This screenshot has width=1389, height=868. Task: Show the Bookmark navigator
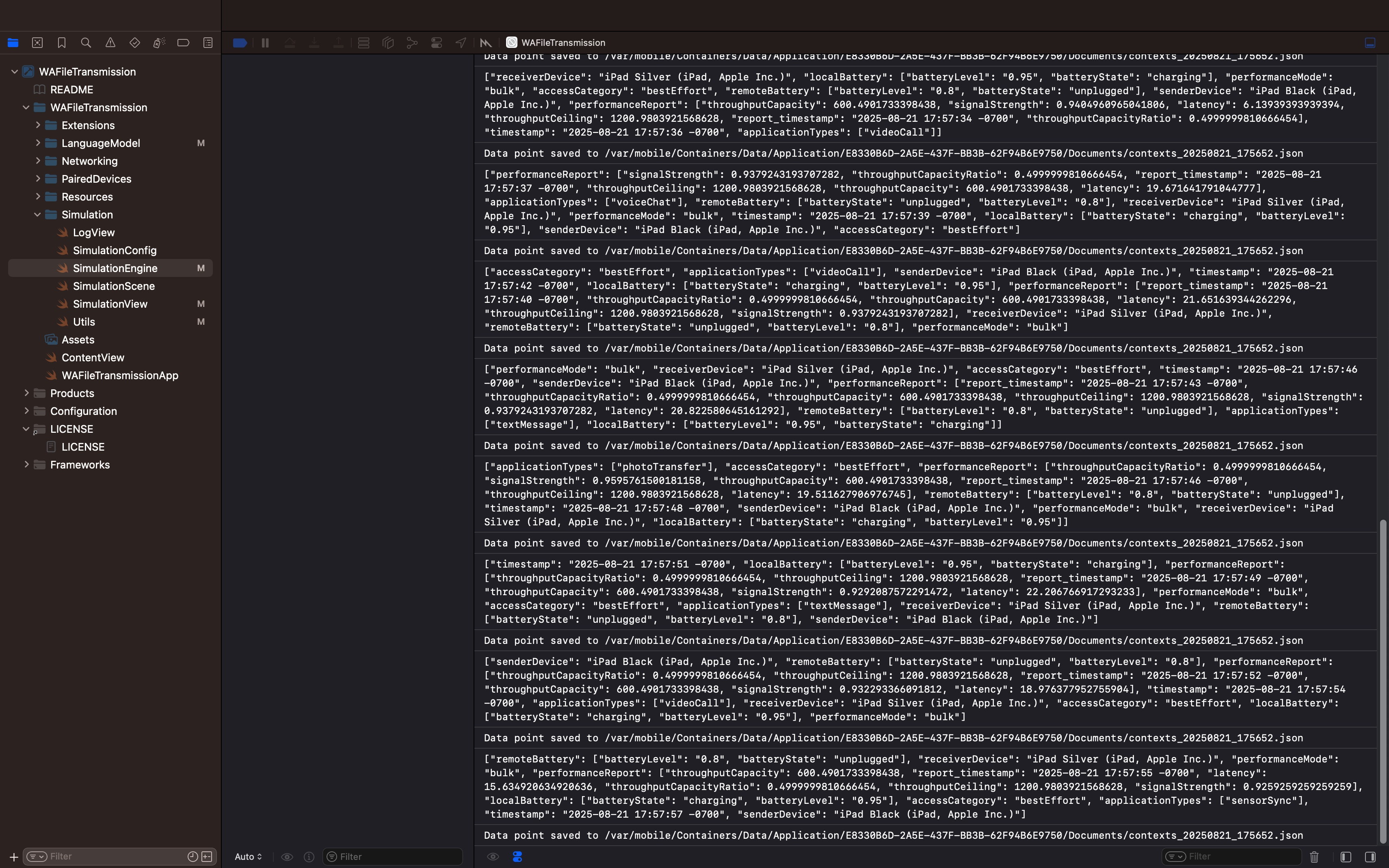(61, 43)
